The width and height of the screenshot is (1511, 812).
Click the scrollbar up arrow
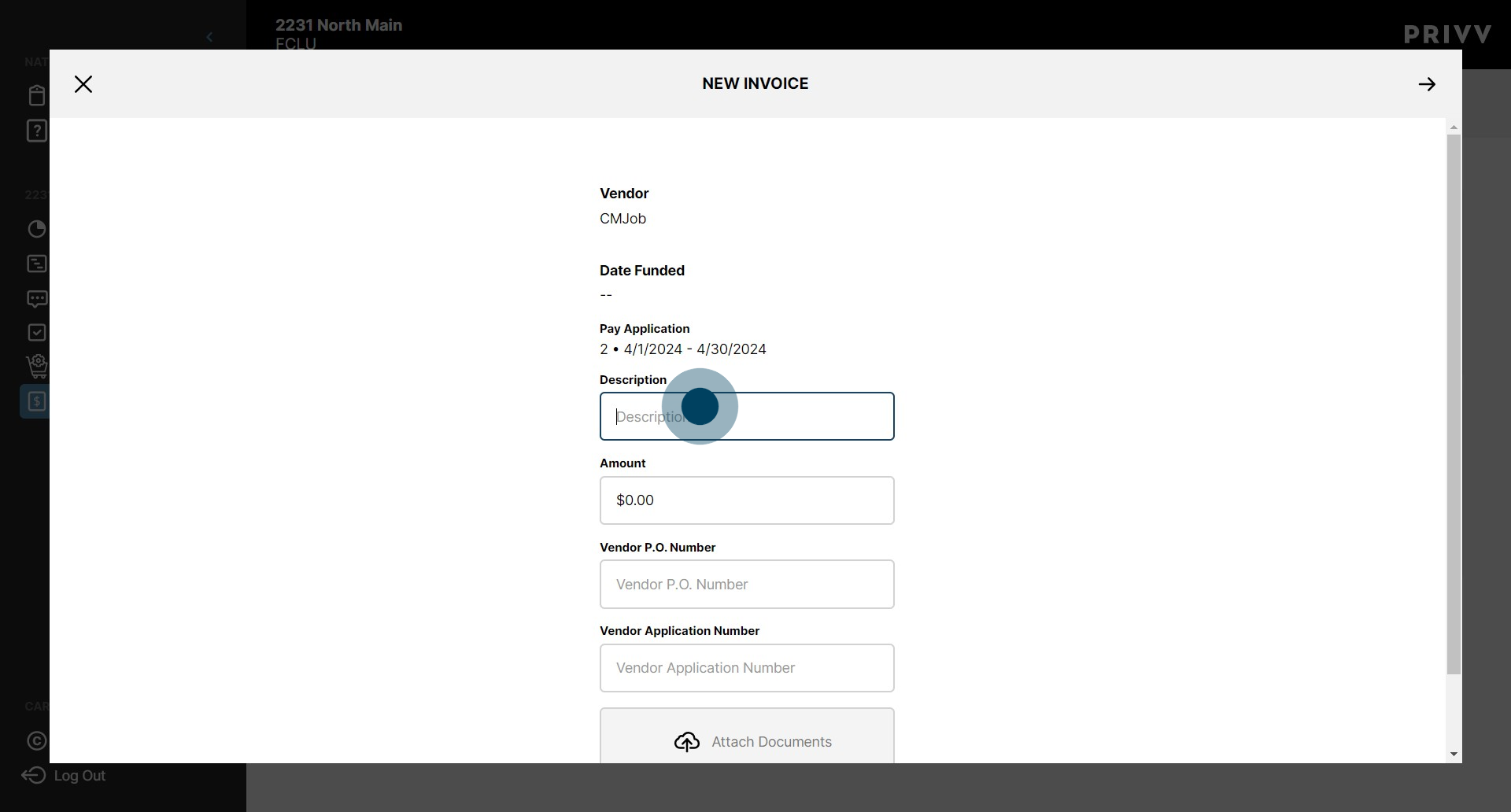point(1454,127)
